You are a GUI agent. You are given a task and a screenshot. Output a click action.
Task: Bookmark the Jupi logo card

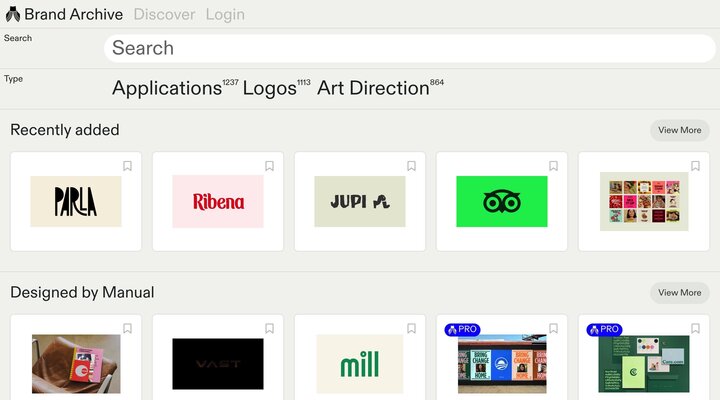click(x=412, y=166)
